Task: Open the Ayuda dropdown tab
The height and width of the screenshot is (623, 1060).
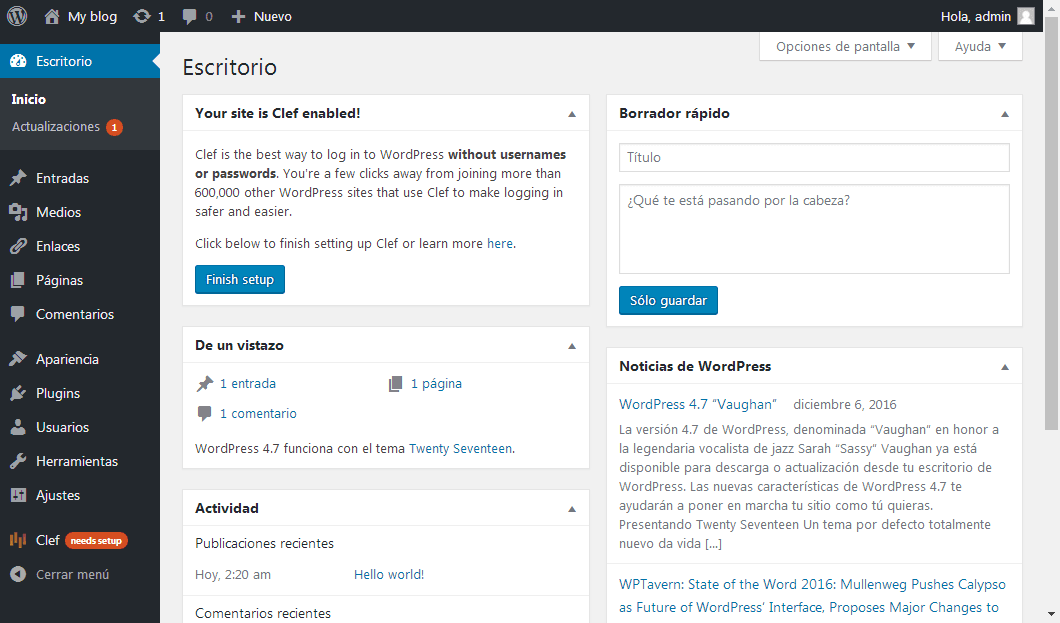Action: click(980, 46)
